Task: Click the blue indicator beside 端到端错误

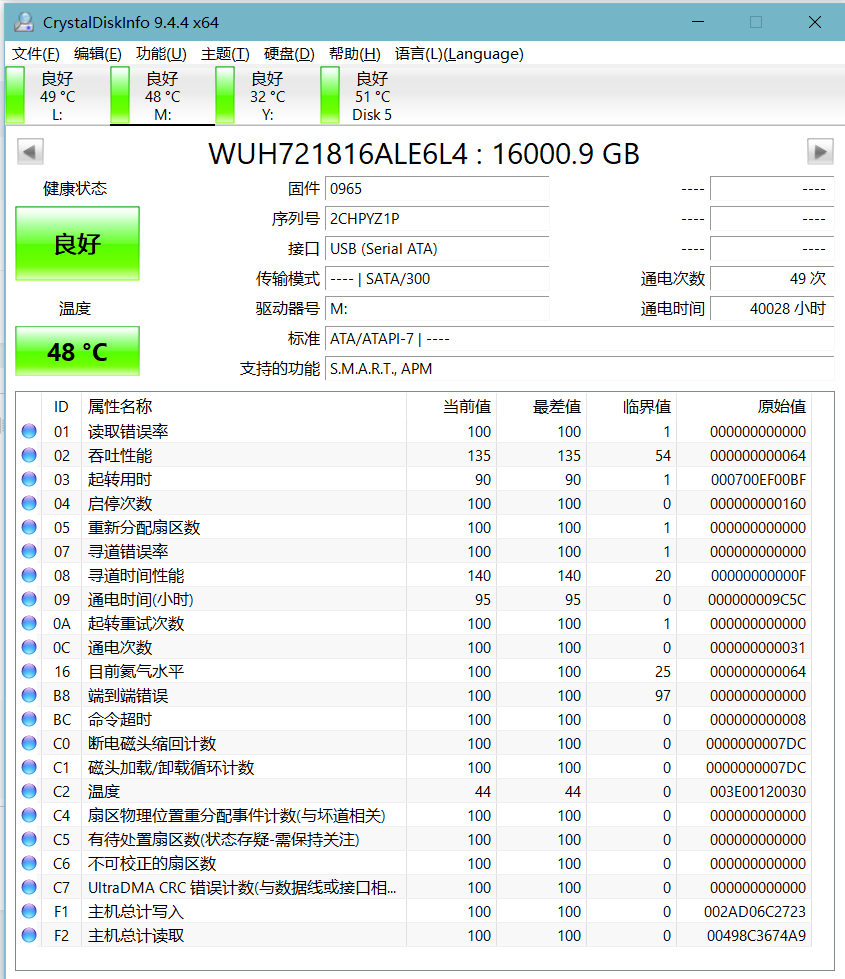Action: (29, 695)
